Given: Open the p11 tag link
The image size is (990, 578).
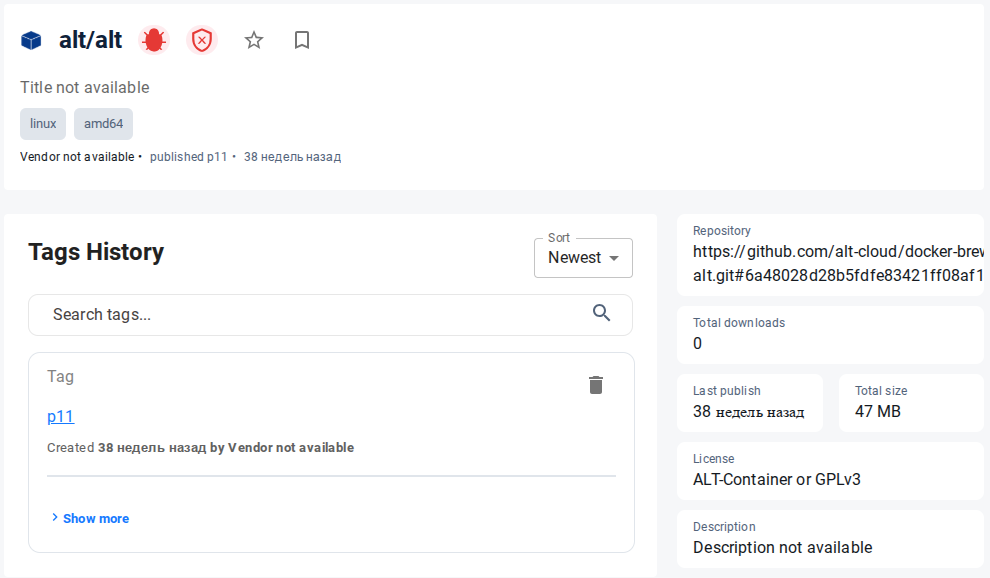Looking at the screenshot, I should pos(60,416).
